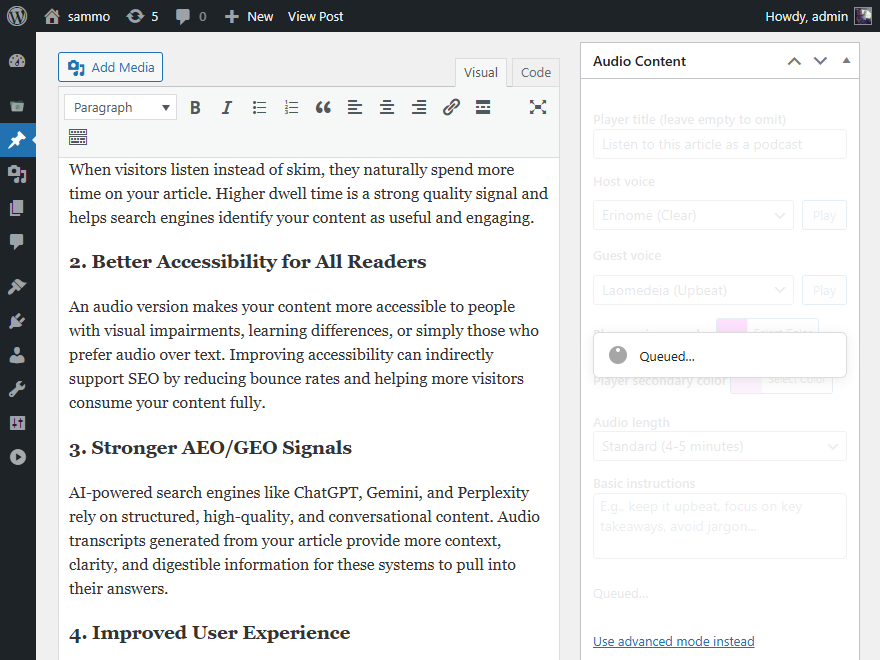Open the Paragraph format dropdown

pyautogui.click(x=120, y=107)
